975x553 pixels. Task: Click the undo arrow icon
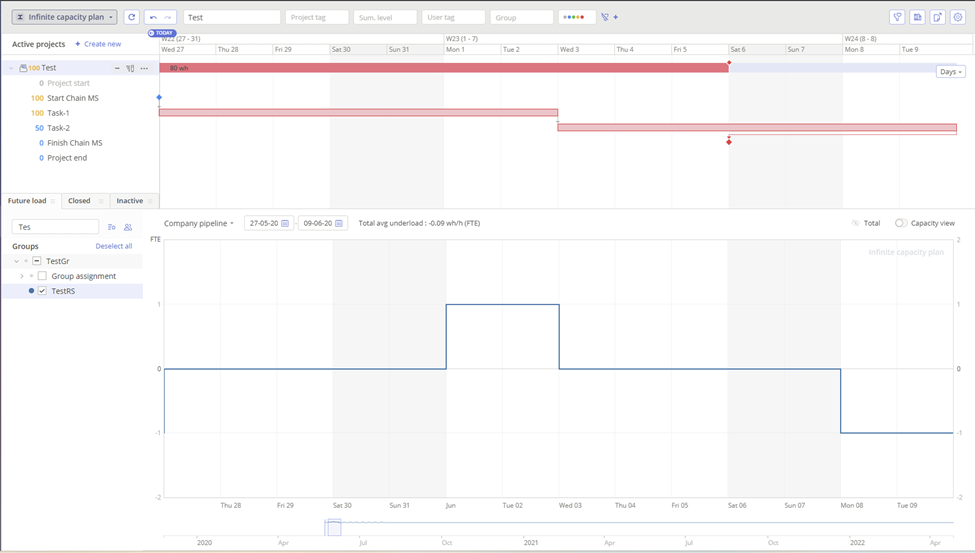coord(153,17)
